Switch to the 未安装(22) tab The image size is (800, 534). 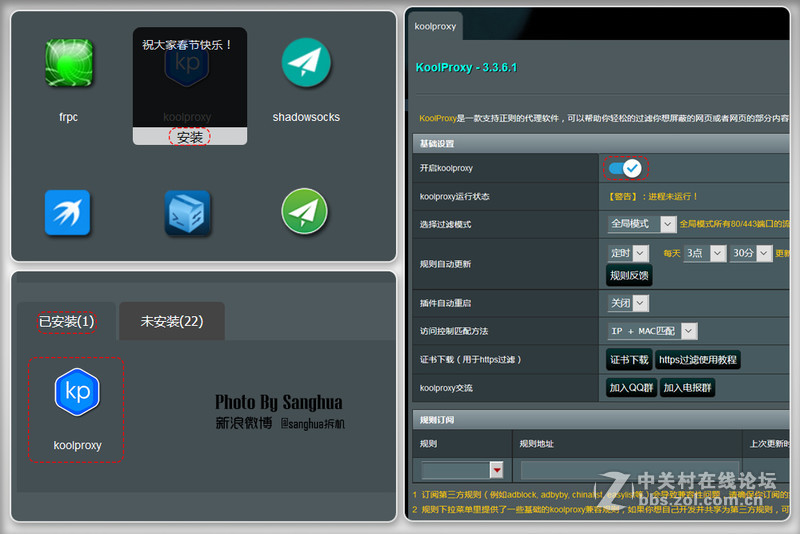tap(172, 321)
